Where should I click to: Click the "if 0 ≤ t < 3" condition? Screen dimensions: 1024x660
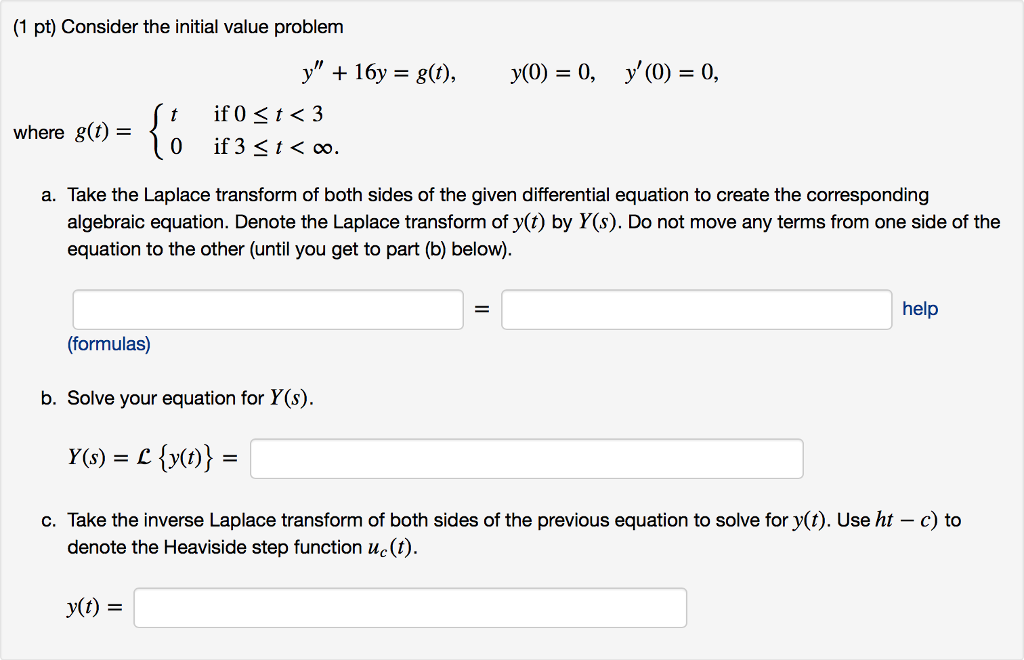tap(268, 114)
